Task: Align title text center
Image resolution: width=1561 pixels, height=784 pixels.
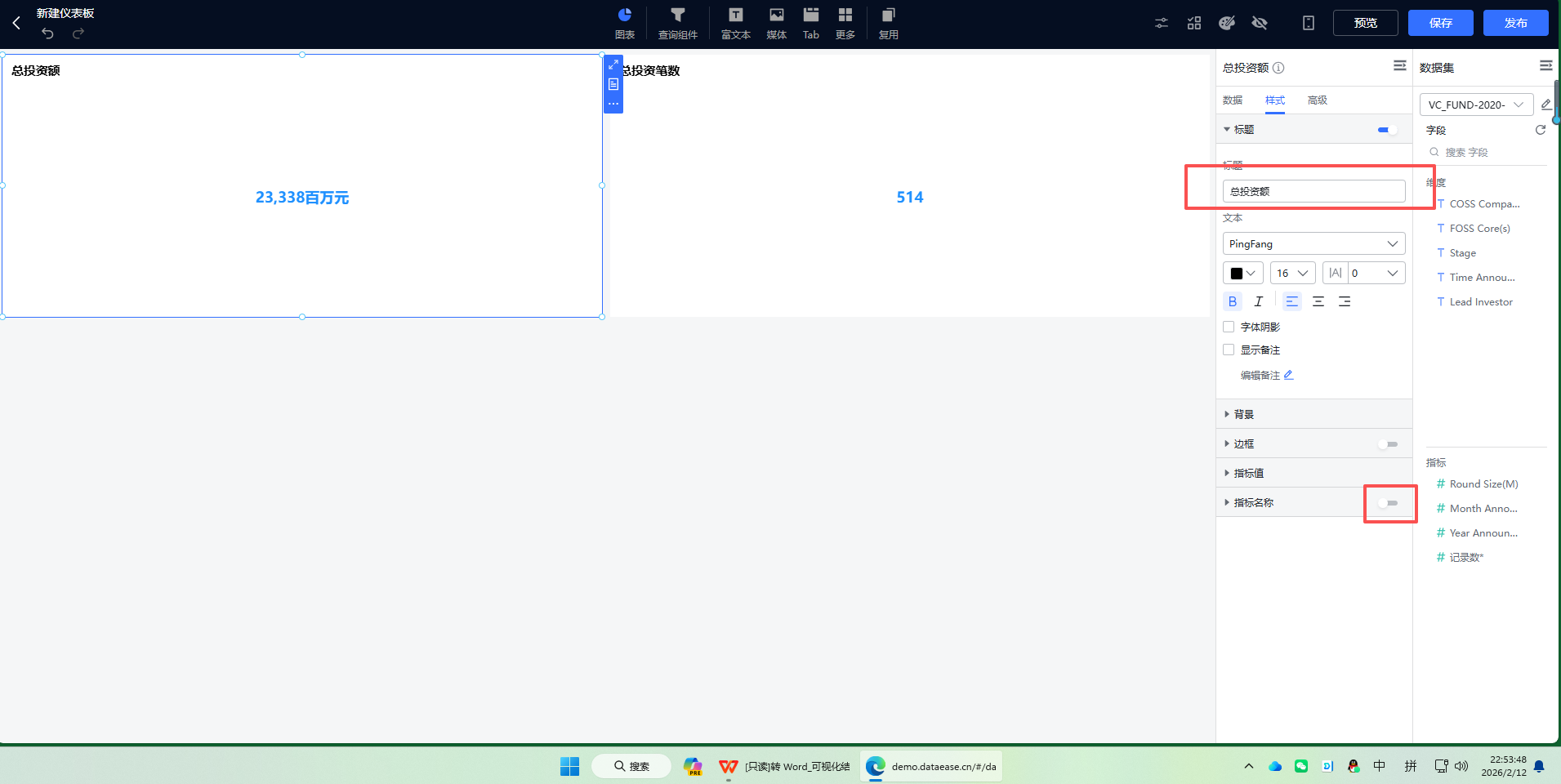Action: click(x=1318, y=301)
